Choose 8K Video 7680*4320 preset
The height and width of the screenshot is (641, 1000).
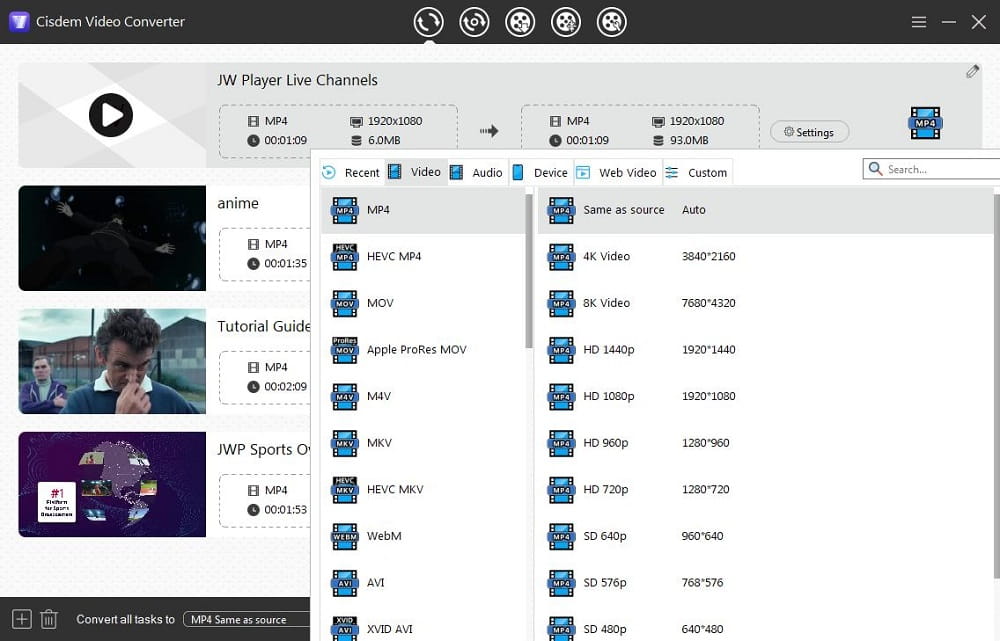click(765, 303)
